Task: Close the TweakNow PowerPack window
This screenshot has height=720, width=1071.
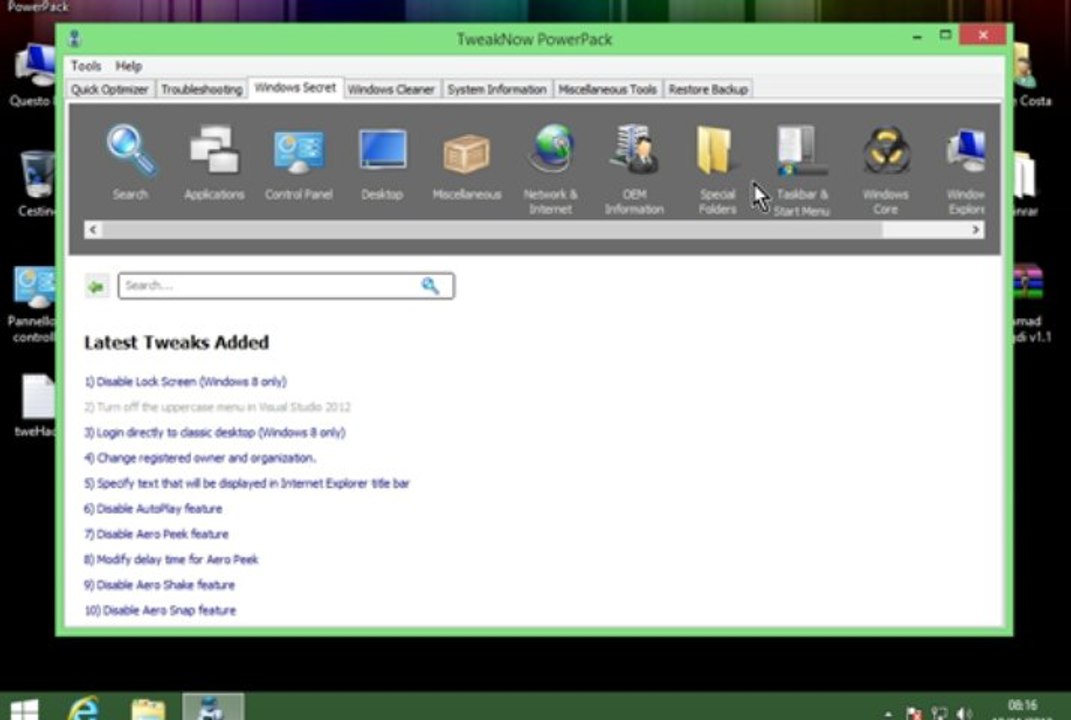Action: tap(983, 35)
